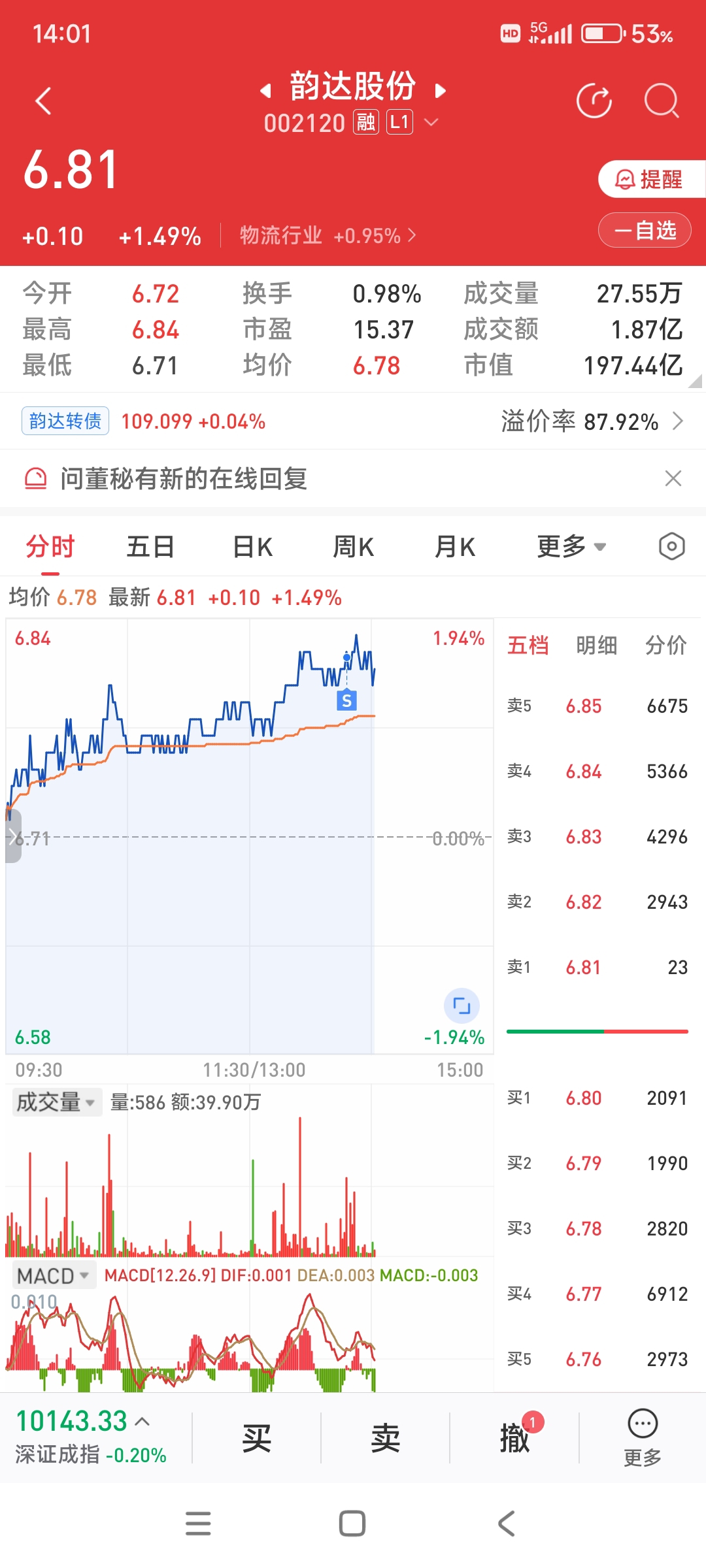Switch to 五日 chart tab
The width and height of the screenshot is (706, 1568).
[x=150, y=547]
